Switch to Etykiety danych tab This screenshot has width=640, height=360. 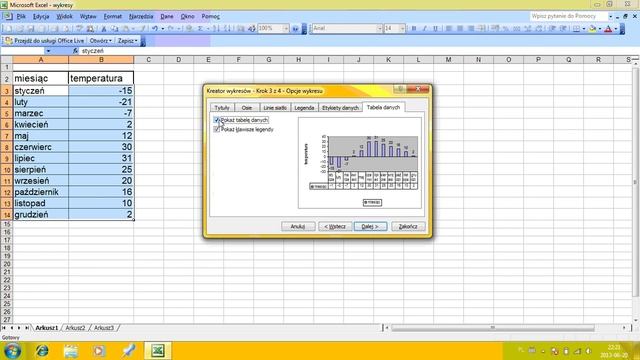point(340,107)
